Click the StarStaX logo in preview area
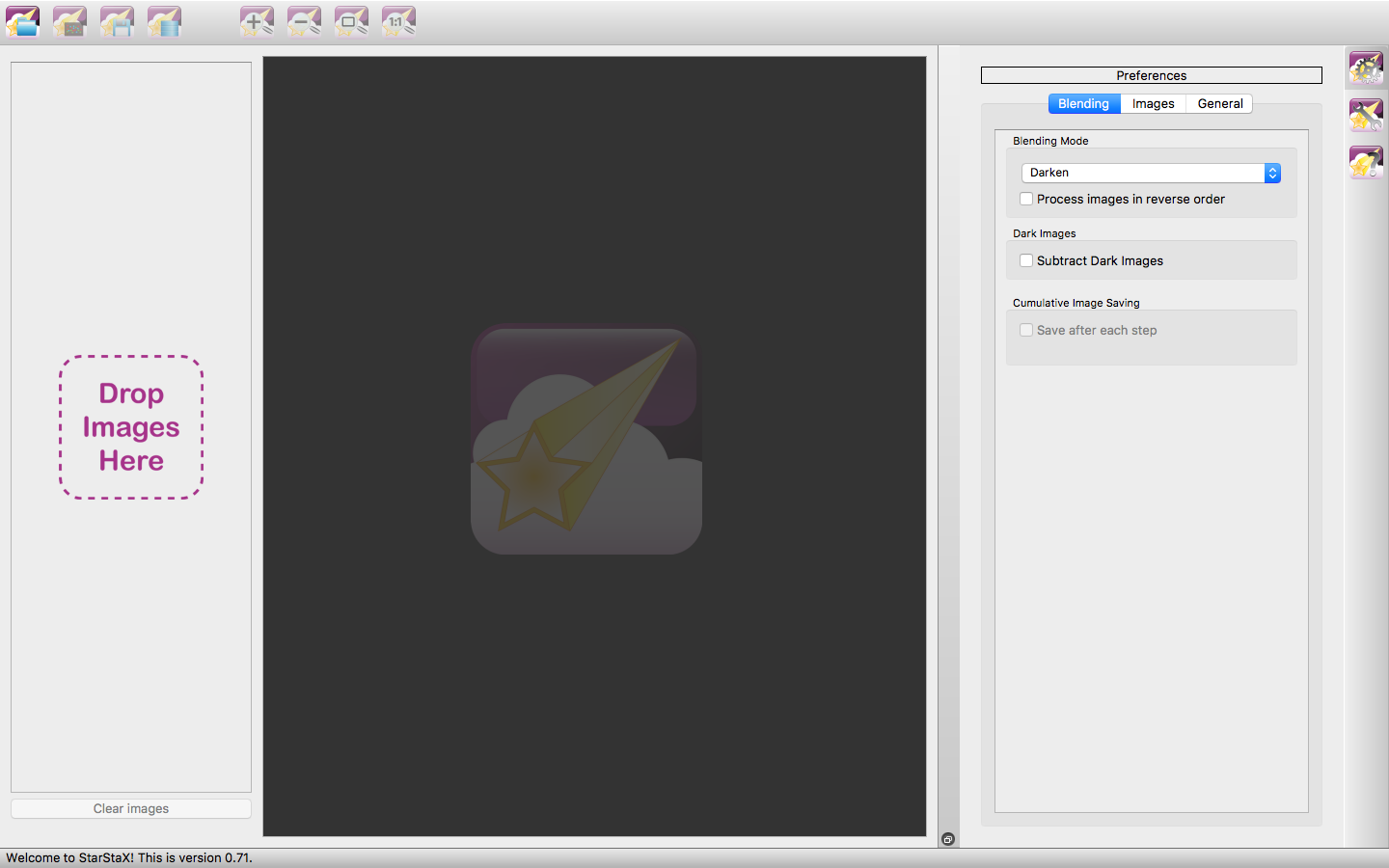The width and height of the screenshot is (1389, 868). click(586, 439)
